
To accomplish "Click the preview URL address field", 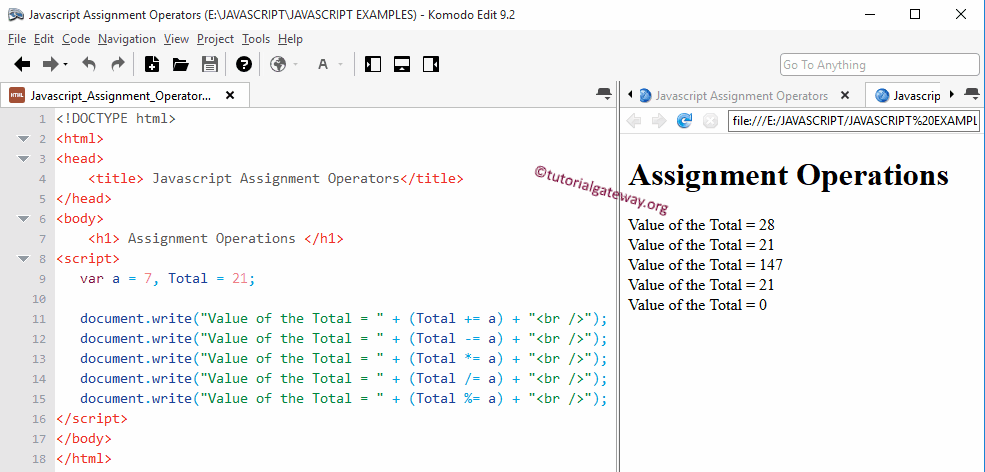I will pos(854,121).
